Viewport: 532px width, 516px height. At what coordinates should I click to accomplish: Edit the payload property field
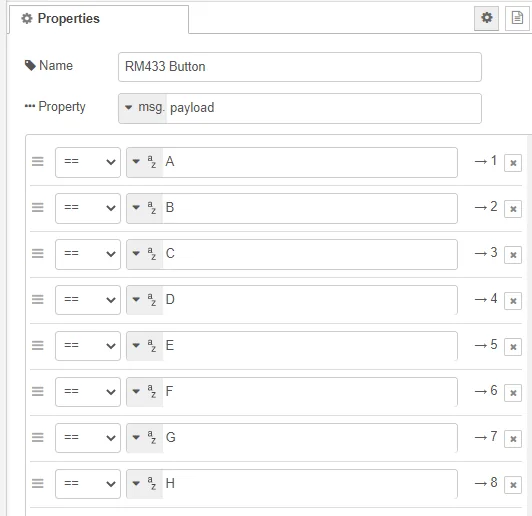324,108
